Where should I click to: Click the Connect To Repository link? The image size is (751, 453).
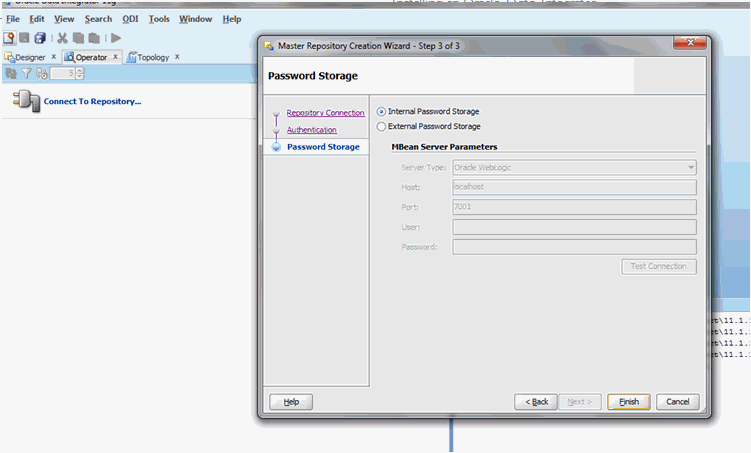point(92,102)
